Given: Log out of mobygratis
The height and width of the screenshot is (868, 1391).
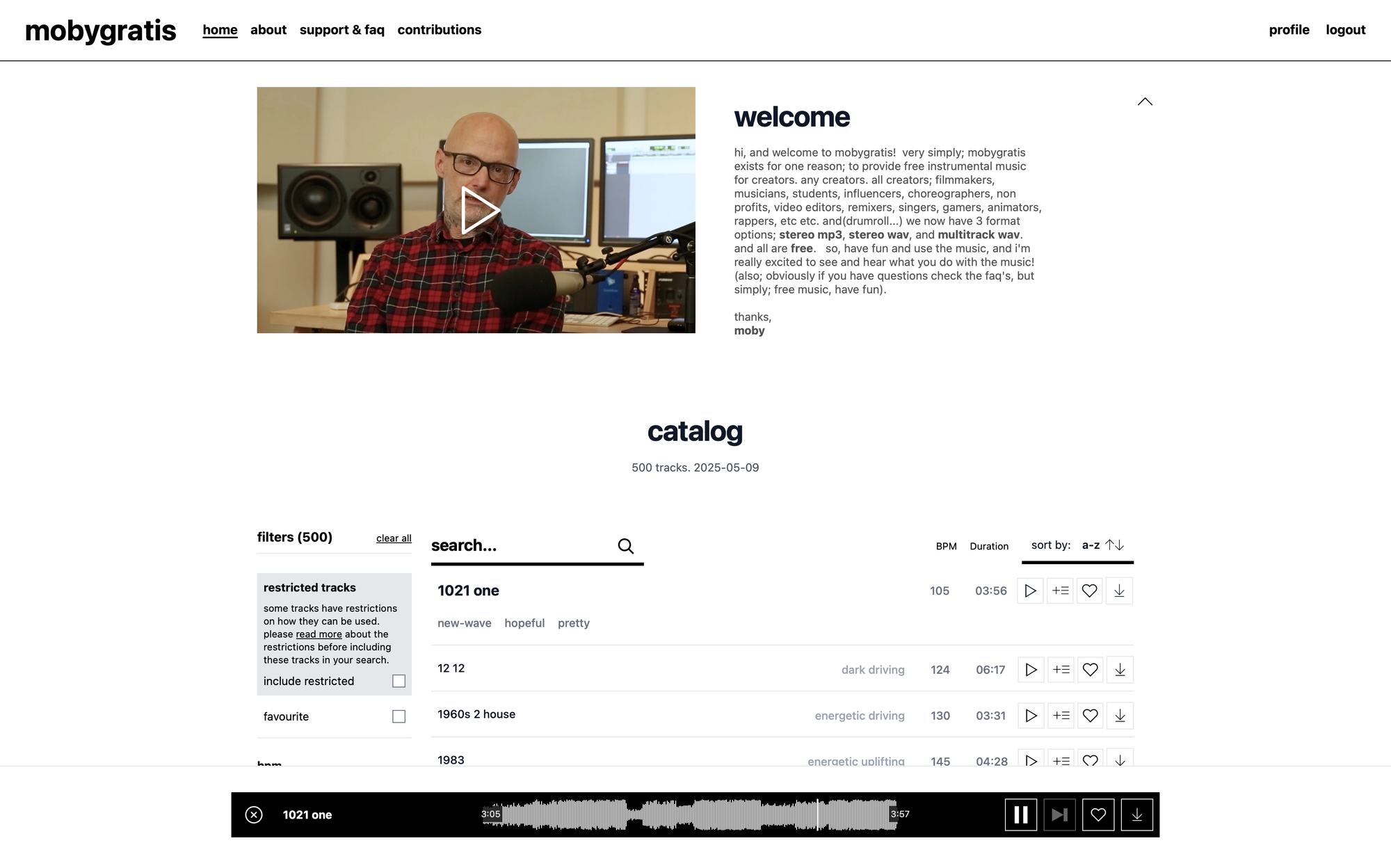Looking at the screenshot, I should tap(1345, 30).
